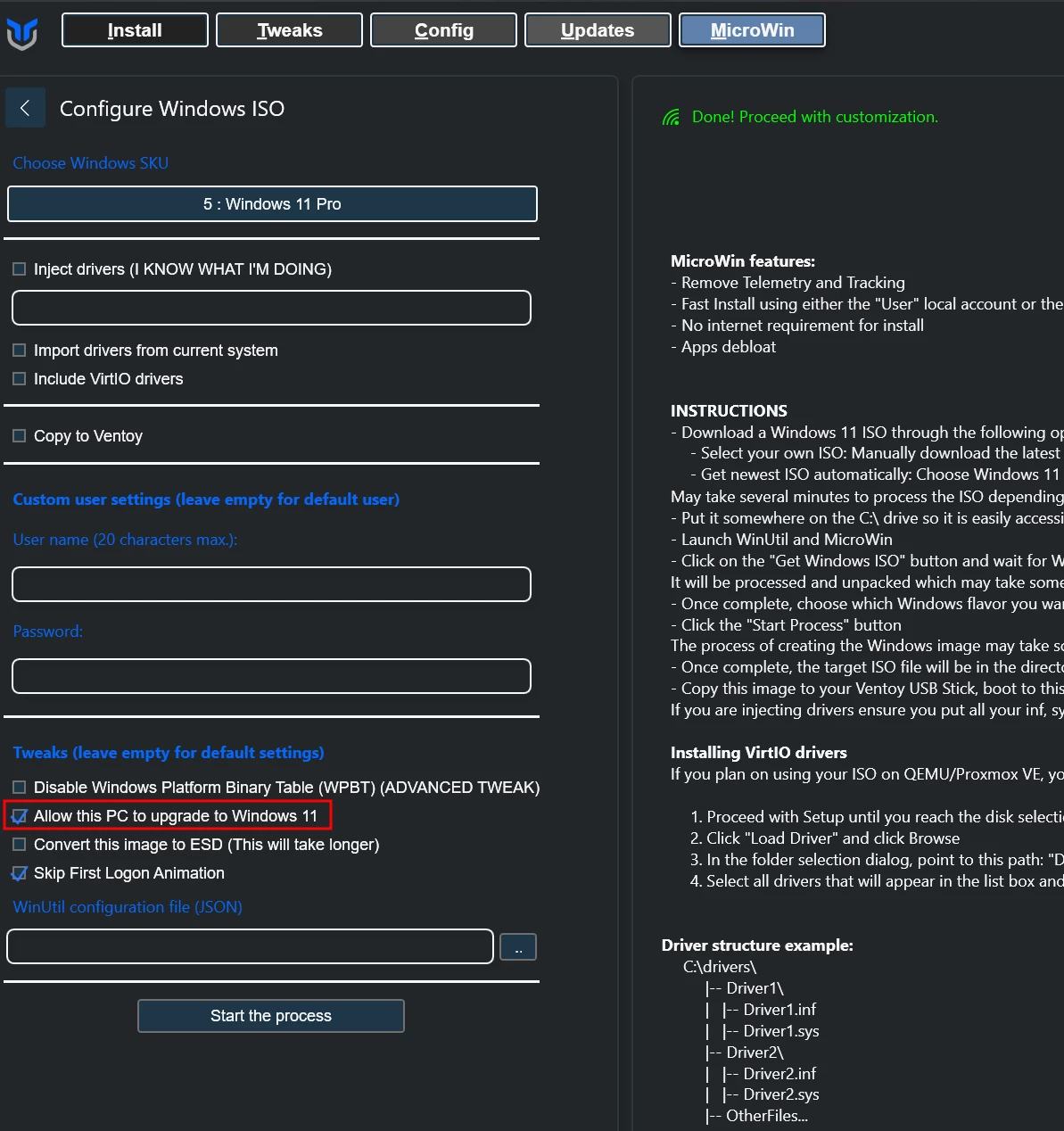
Task: Enable Disable Windows Platform Binary Table tweak
Action: click(x=19, y=788)
